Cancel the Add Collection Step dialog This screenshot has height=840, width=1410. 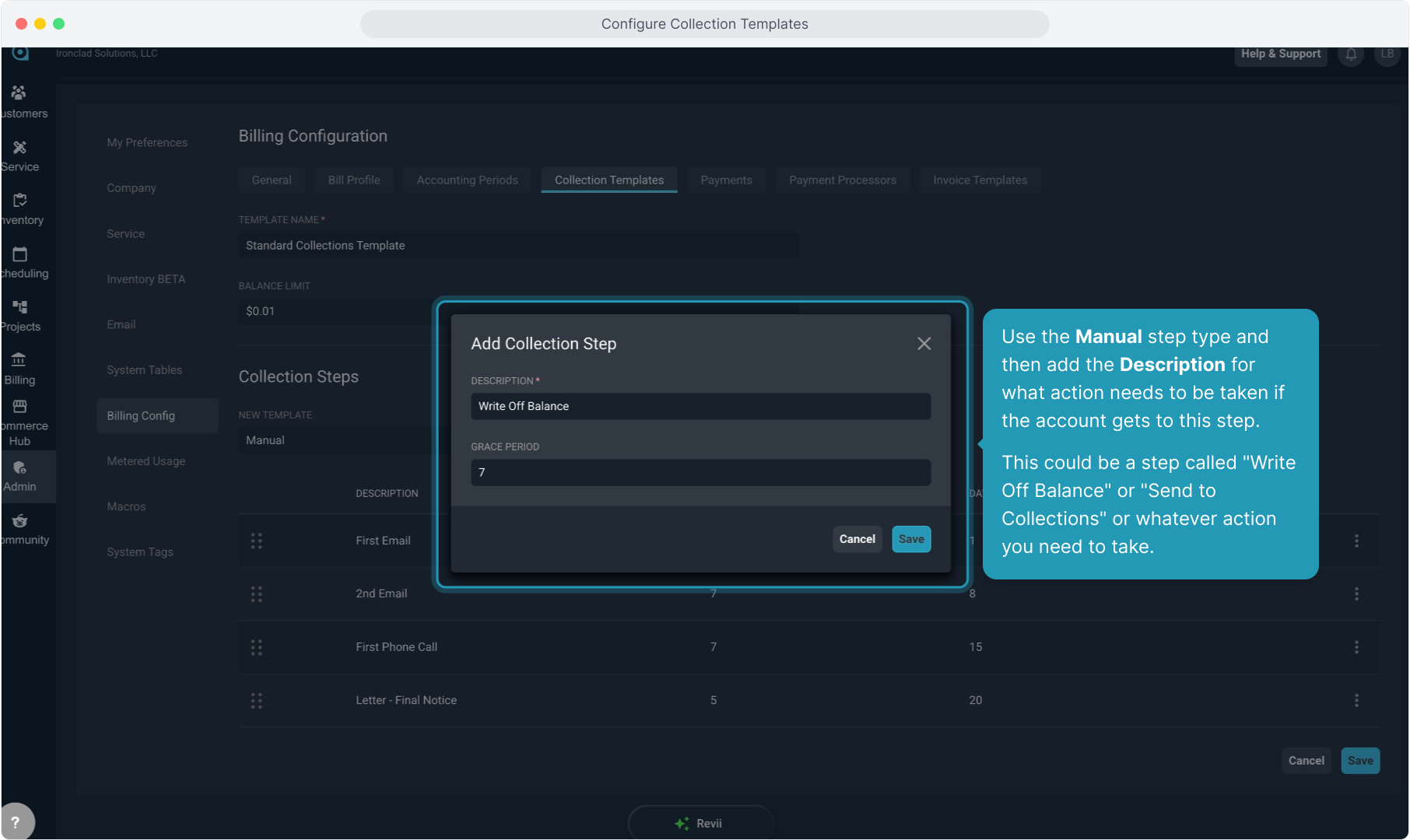[857, 539]
